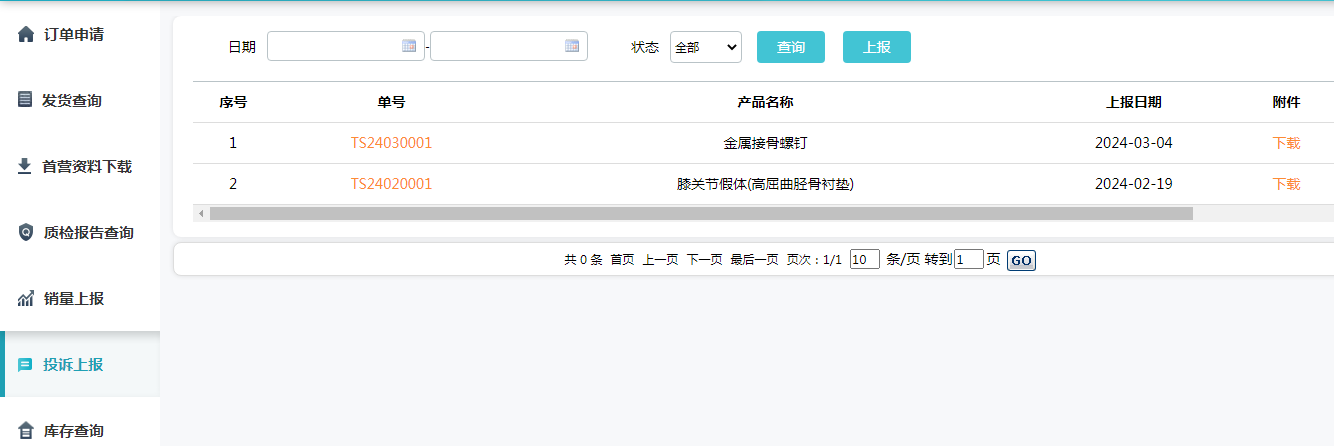Click the 序号 column header

tap(233, 102)
